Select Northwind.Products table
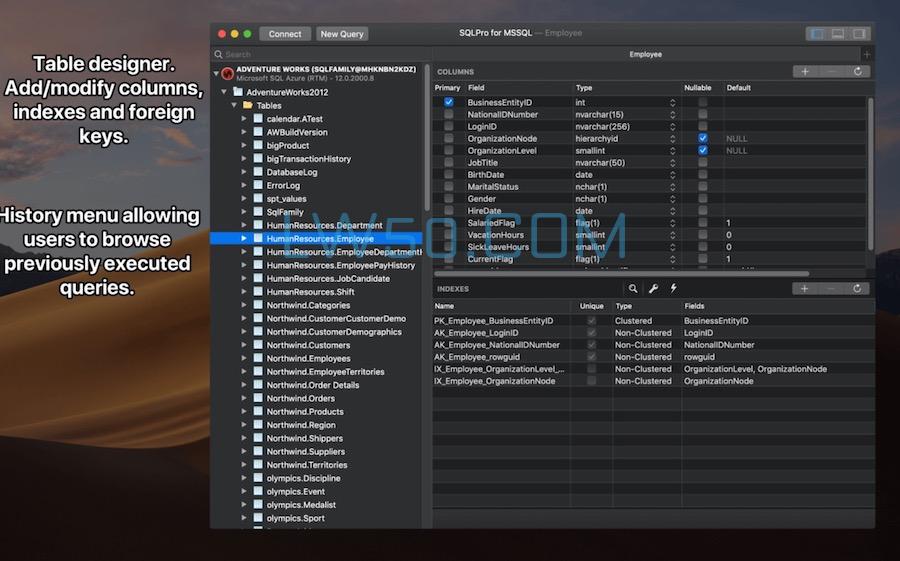The image size is (900, 561). pyautogui.click(x=305, y=412)
